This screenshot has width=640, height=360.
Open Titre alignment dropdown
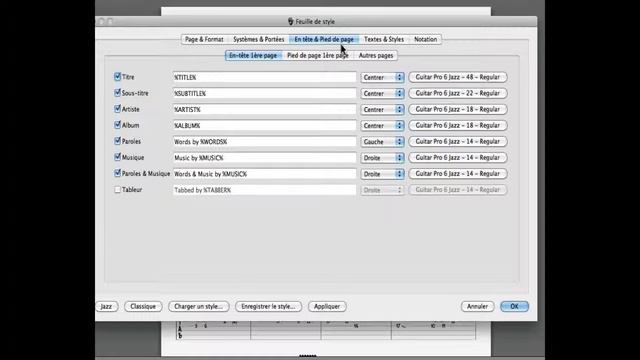click(x=382, y=77)
